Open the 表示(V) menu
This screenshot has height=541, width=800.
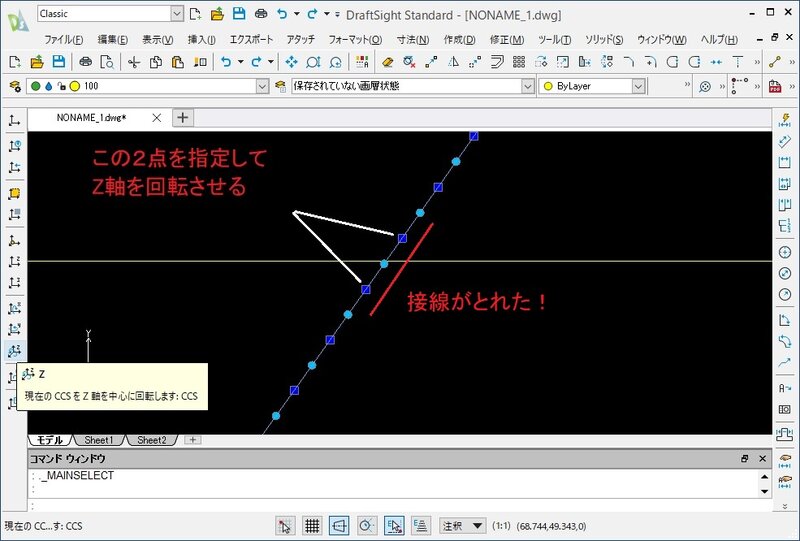(x=158, y=40)
